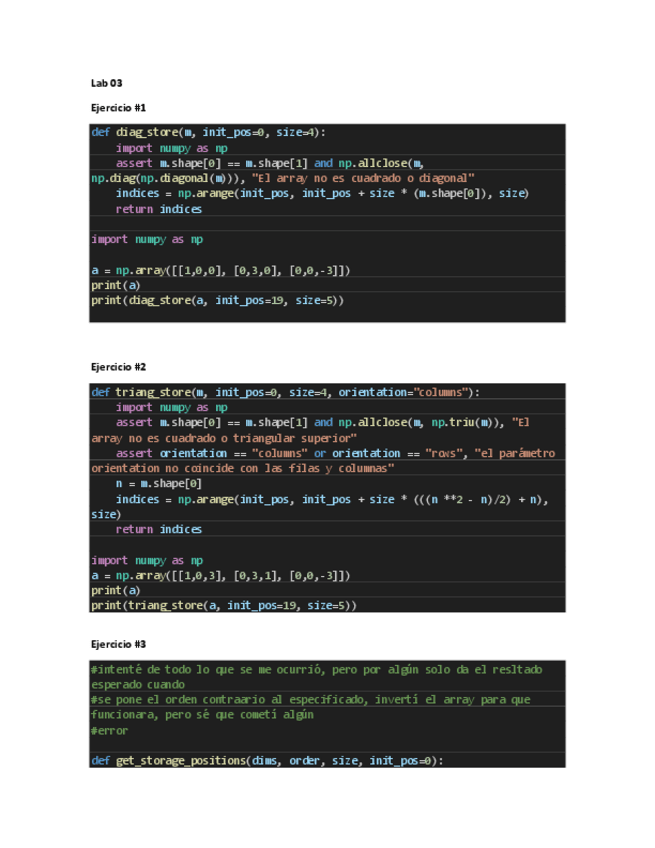Viewport: 655px width, 848px height.
Task: Click the print(triang_store(a, init_pos=19, size=5)) line
Action: coord(223,605)
